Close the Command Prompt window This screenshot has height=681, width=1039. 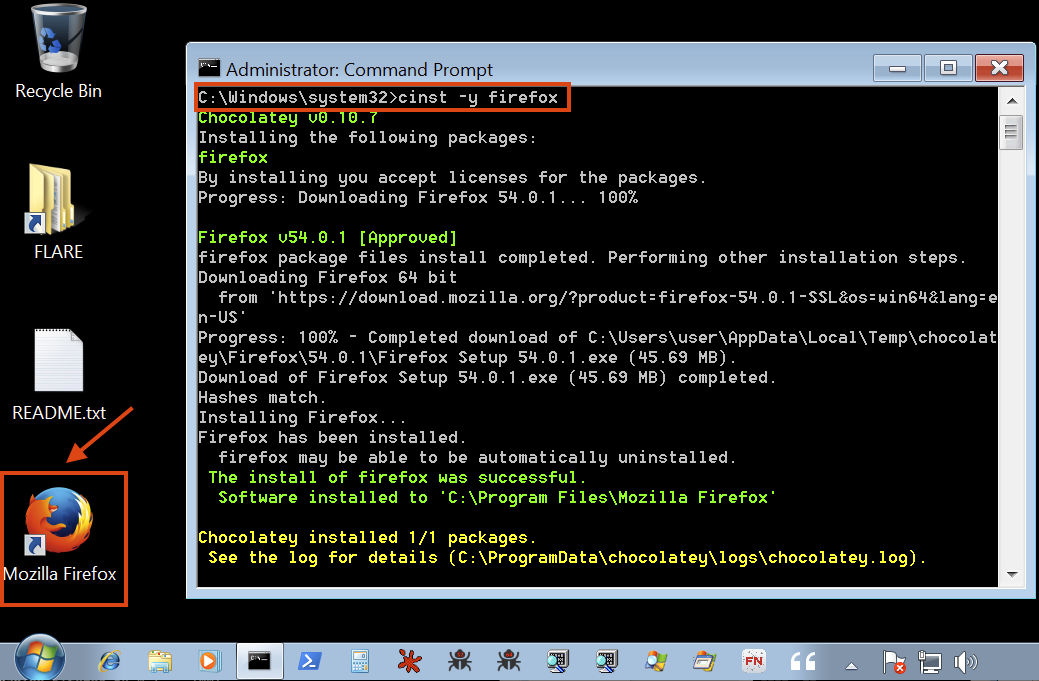coord(999,68)
